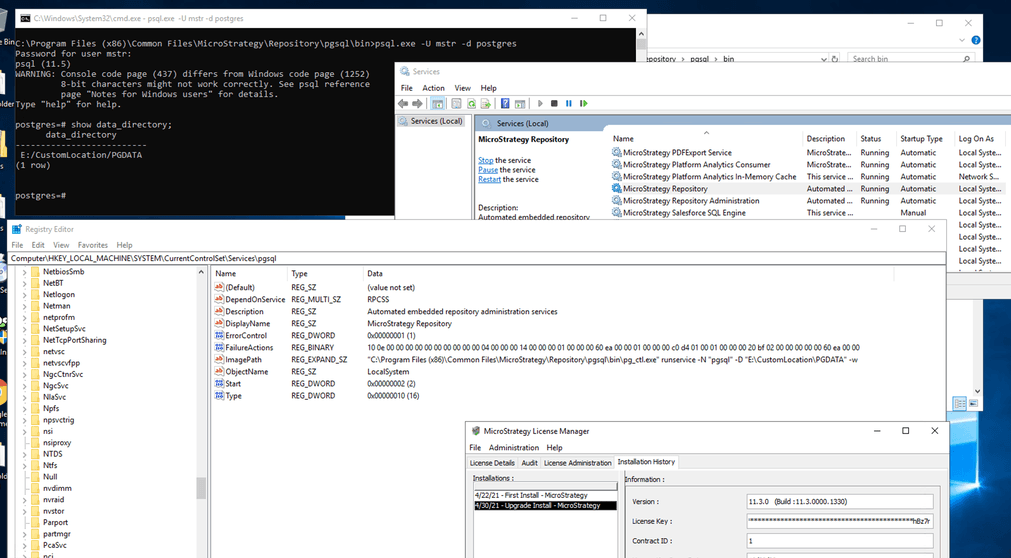Switch to the Audit tab
This screenshot has width=1011, height=558.
tap(529, 463)
